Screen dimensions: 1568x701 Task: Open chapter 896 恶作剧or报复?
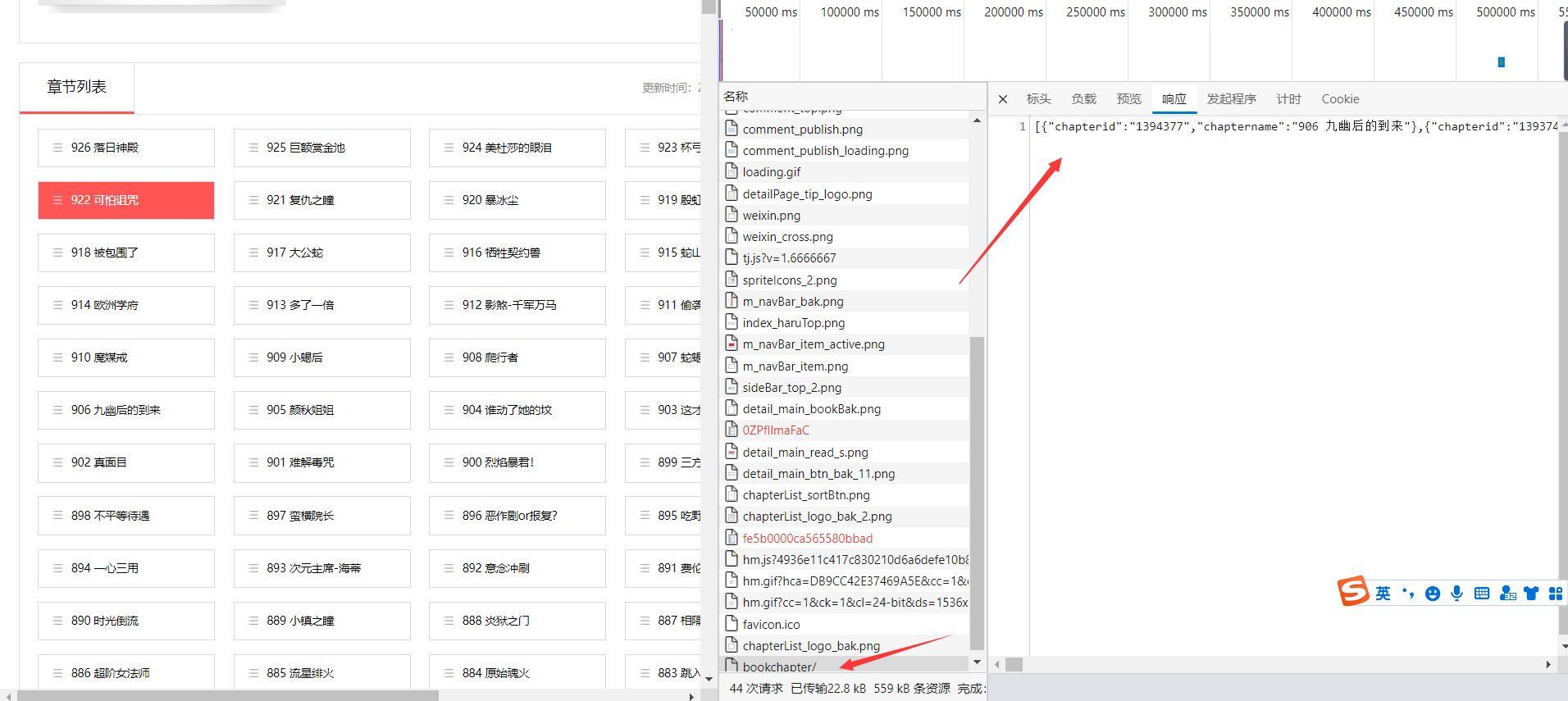pyautogui.click(x=517, y=516)
